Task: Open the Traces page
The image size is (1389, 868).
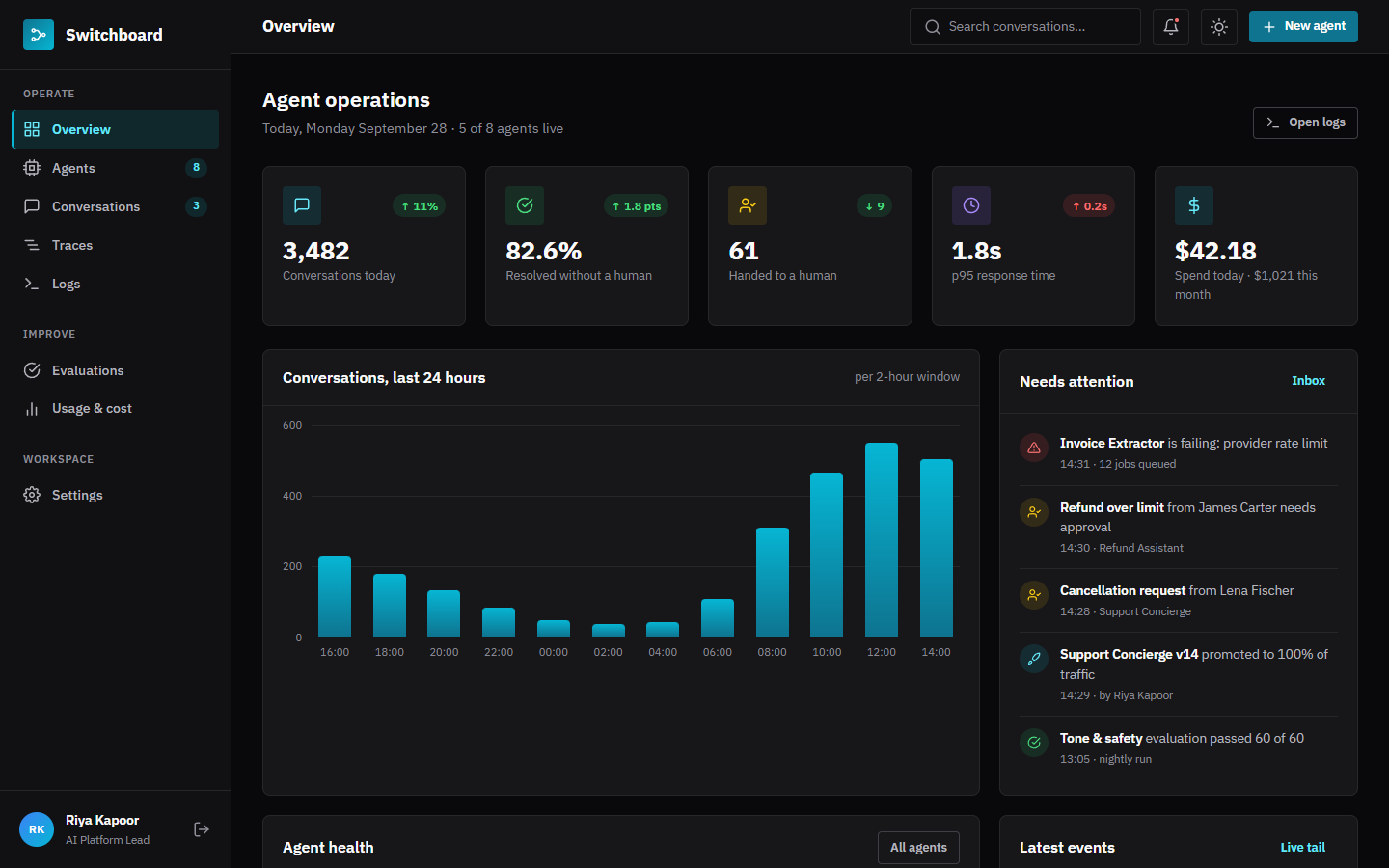Action: tap(116, 245)
